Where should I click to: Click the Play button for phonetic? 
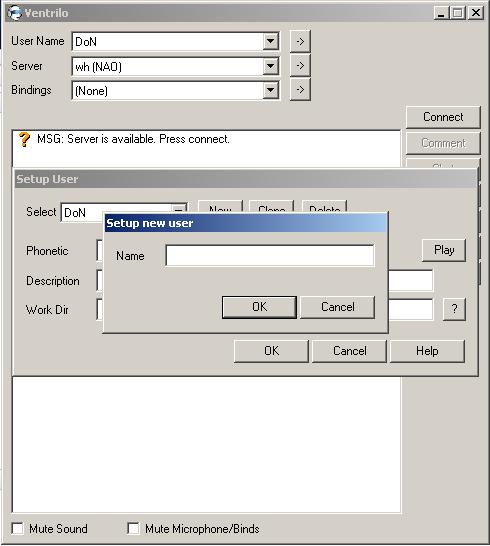pos(444,250)
